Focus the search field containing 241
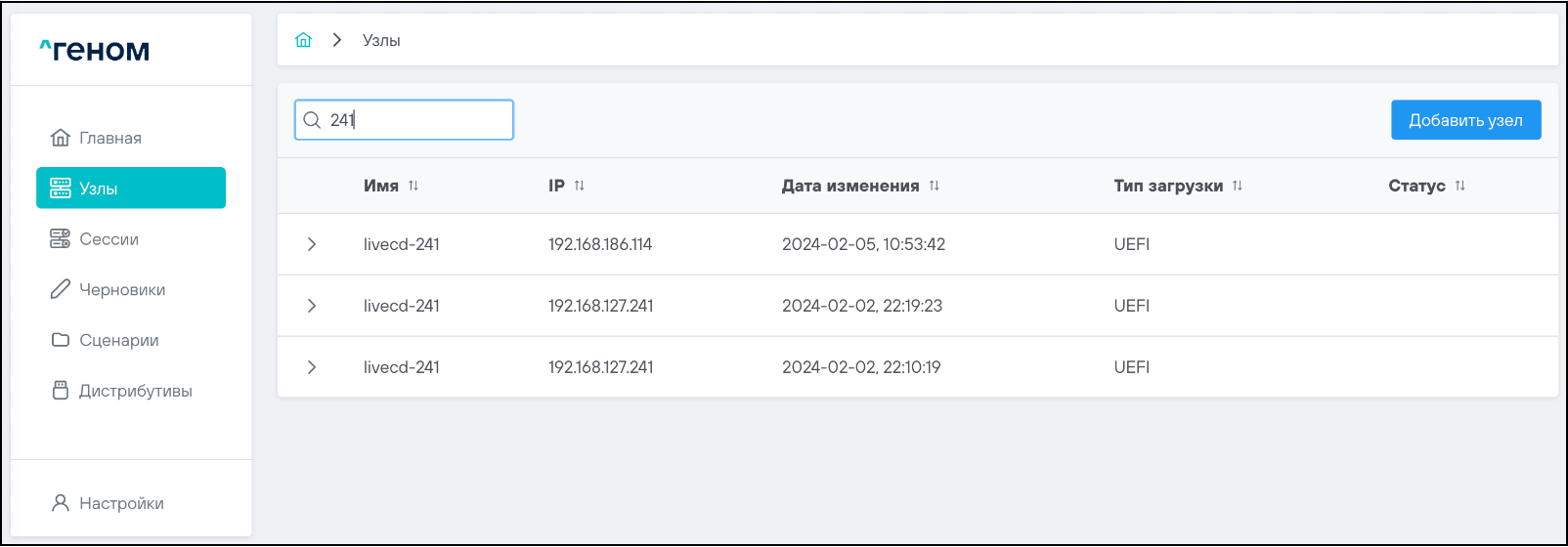Screen dimensions: 1568x547 pos(420,120)
